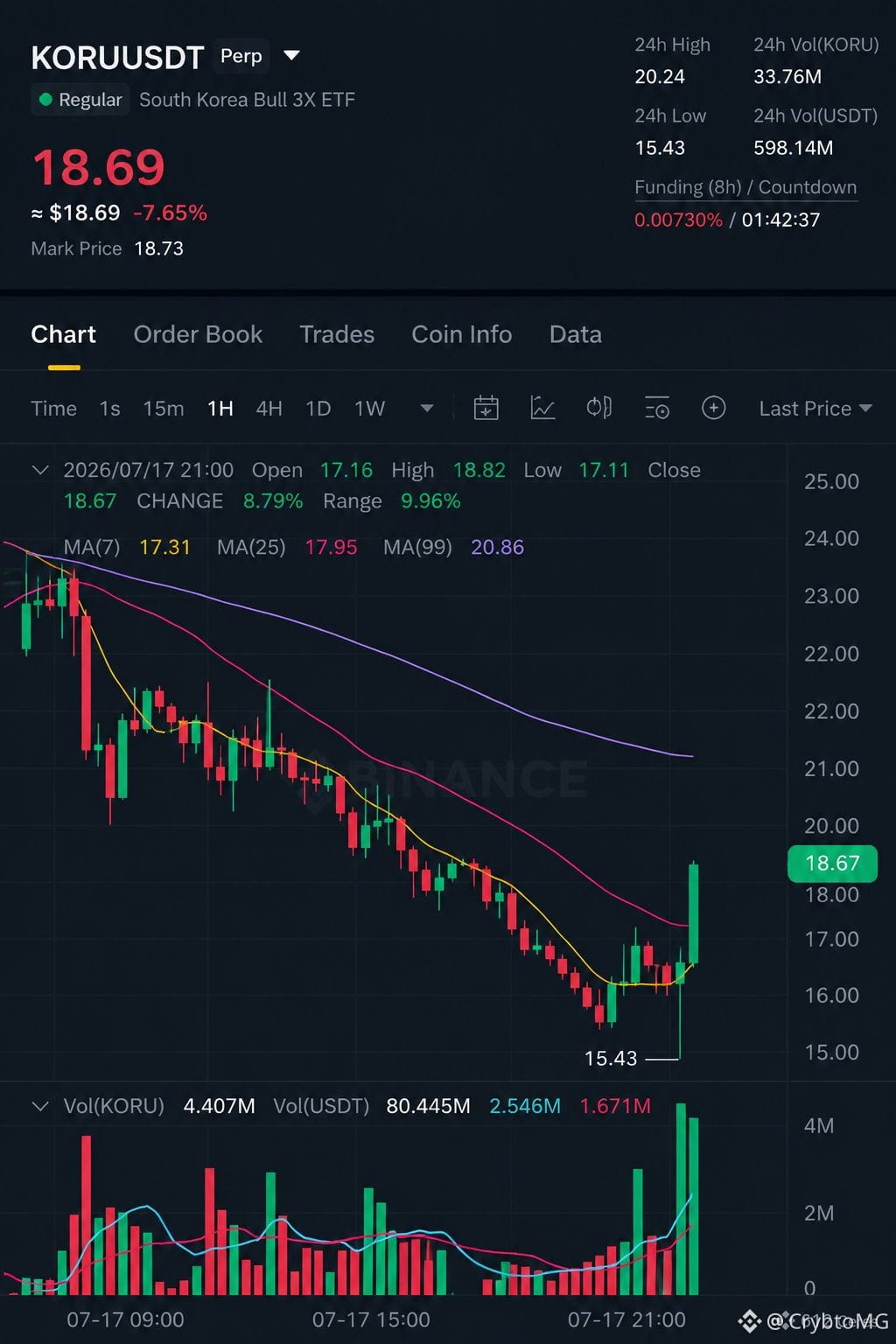Screen dimensions: 896x1344
Task: Open the Data tab
Action: point(575,334)
